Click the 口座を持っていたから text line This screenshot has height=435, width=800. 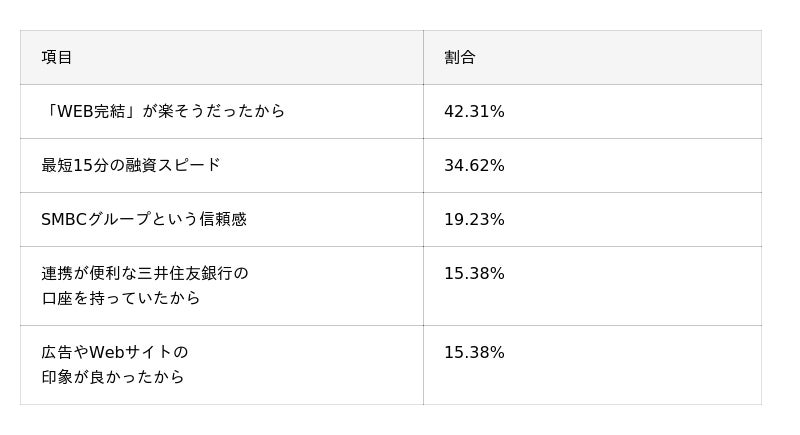click(x=121, y=299)
